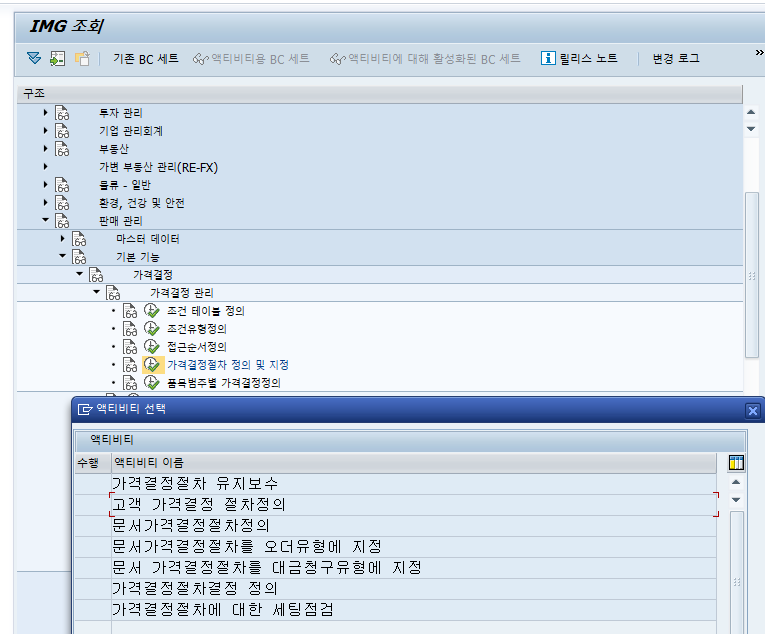The height and width of the screenshot is (634, 765).
Task: Open documentation icon for 조건유형정의
Action: 130,329
